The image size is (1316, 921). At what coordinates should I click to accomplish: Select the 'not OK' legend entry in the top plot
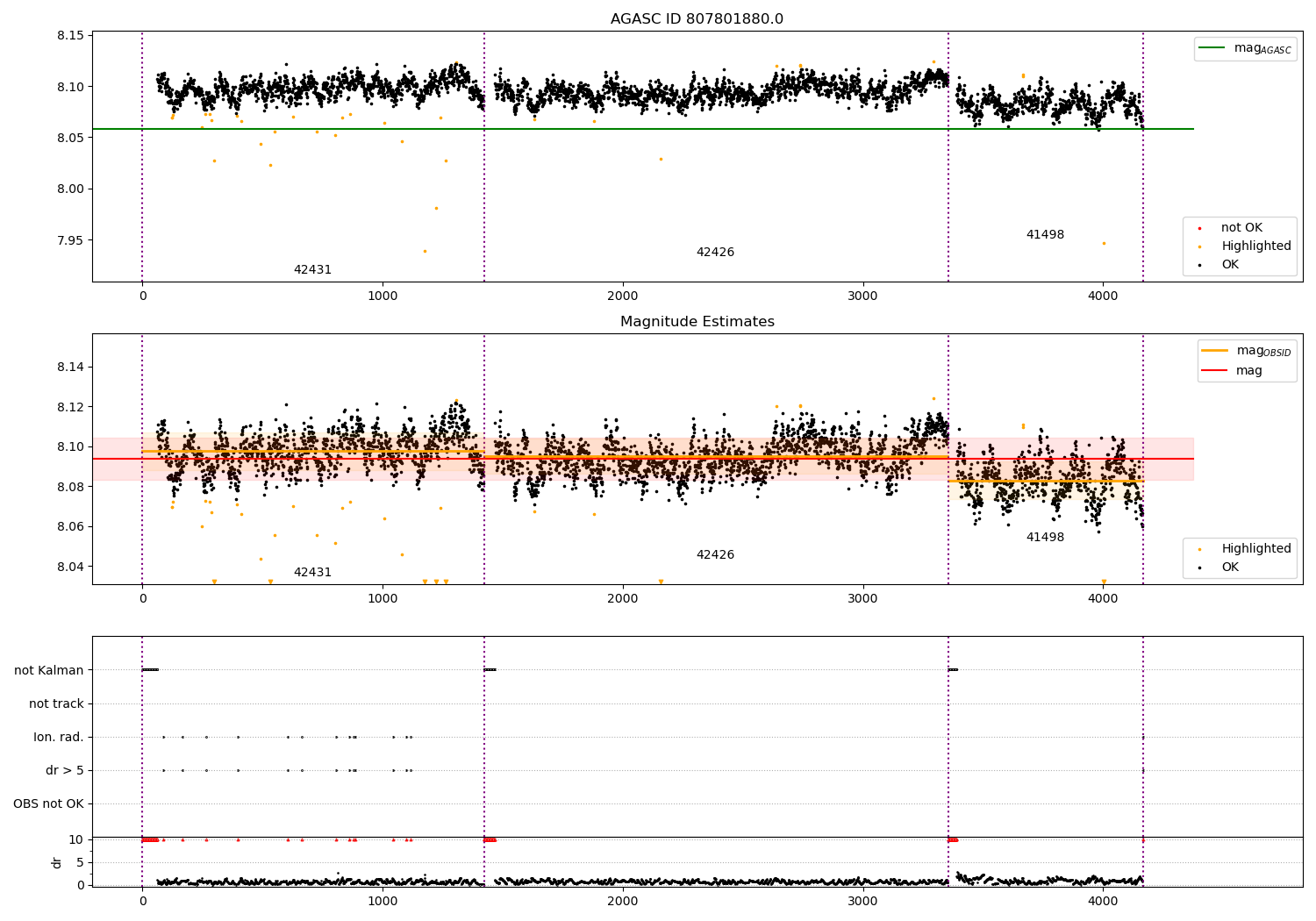click(1241, 228)
